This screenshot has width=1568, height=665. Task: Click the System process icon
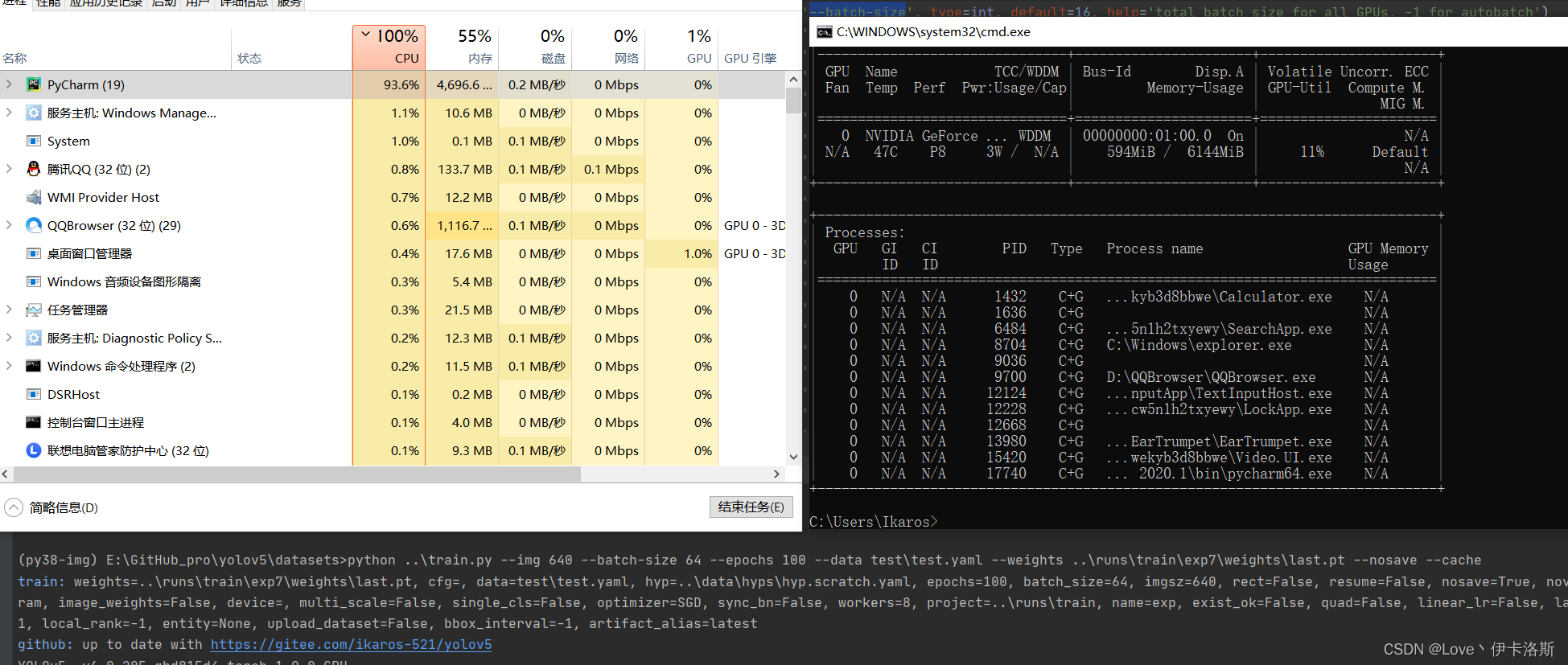coord(34,141)
